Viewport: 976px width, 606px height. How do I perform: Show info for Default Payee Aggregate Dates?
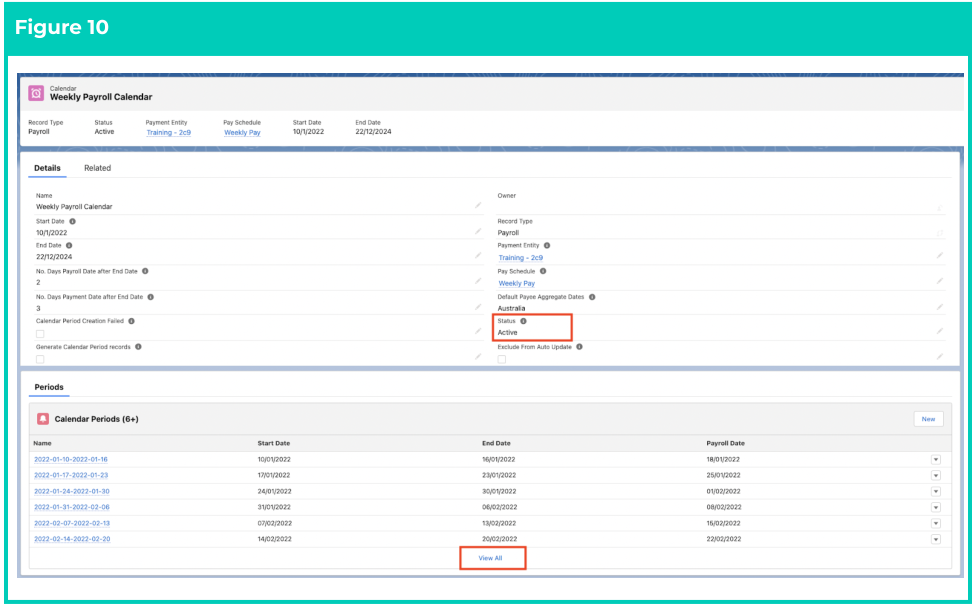click(x=592, y=297)
